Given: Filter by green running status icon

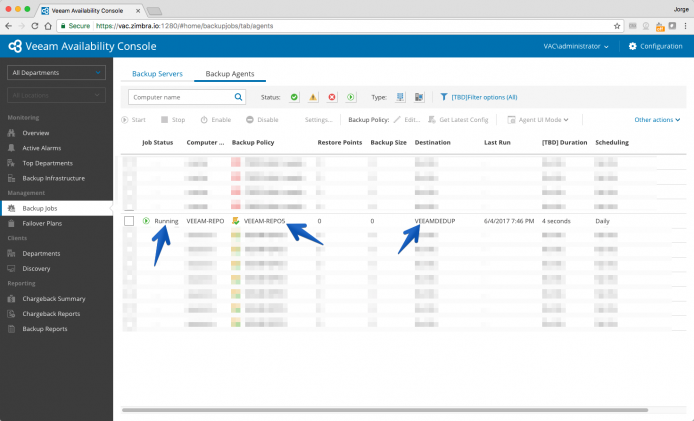Looking at the screenshot, I should pos(351,97).
